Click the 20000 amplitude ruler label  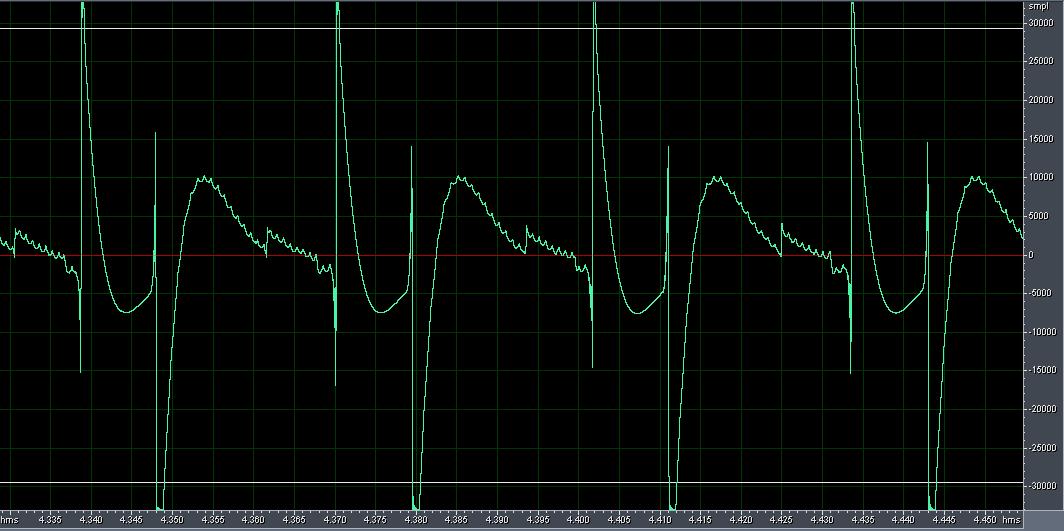point(1041,100)
